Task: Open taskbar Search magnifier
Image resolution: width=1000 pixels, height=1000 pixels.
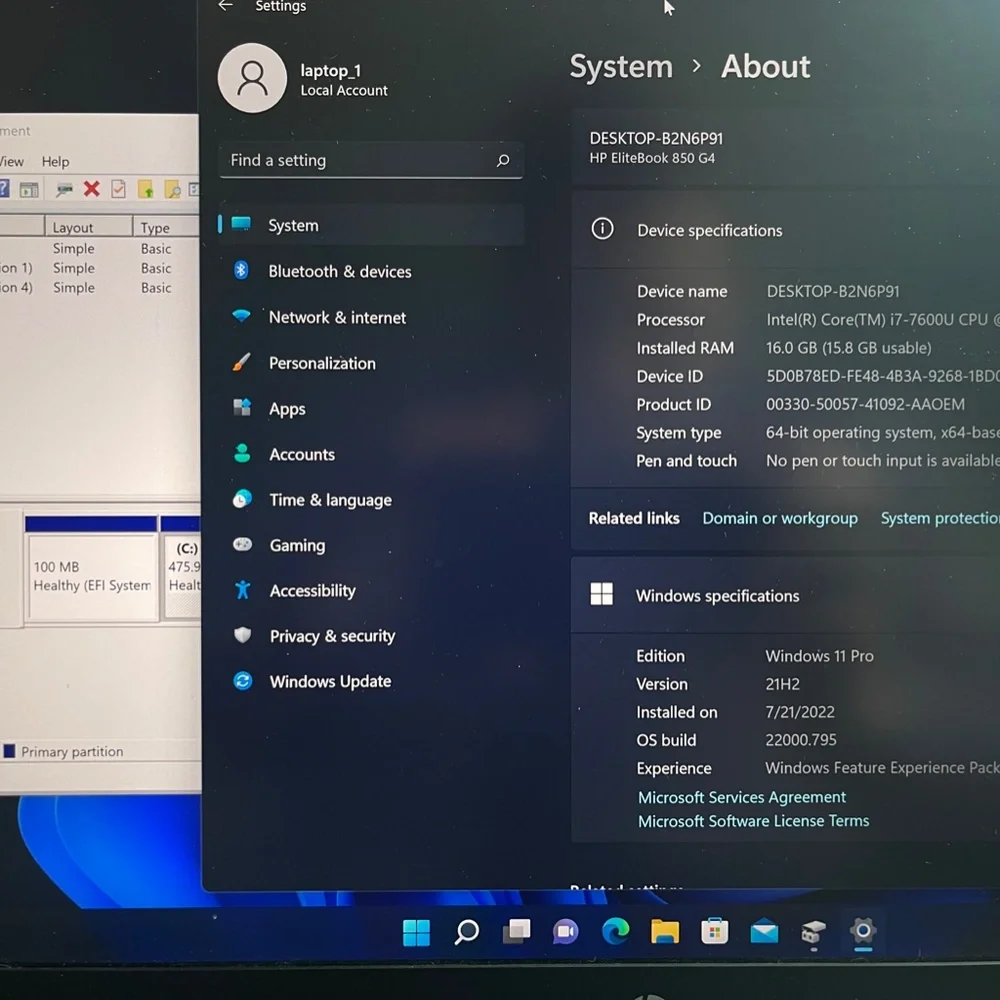Action: (x=466, y=932)
